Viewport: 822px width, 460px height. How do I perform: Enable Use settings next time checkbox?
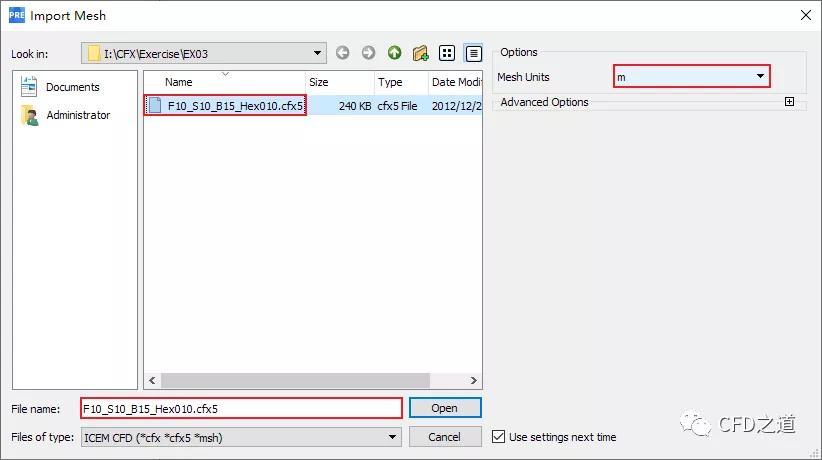[499, 437]
